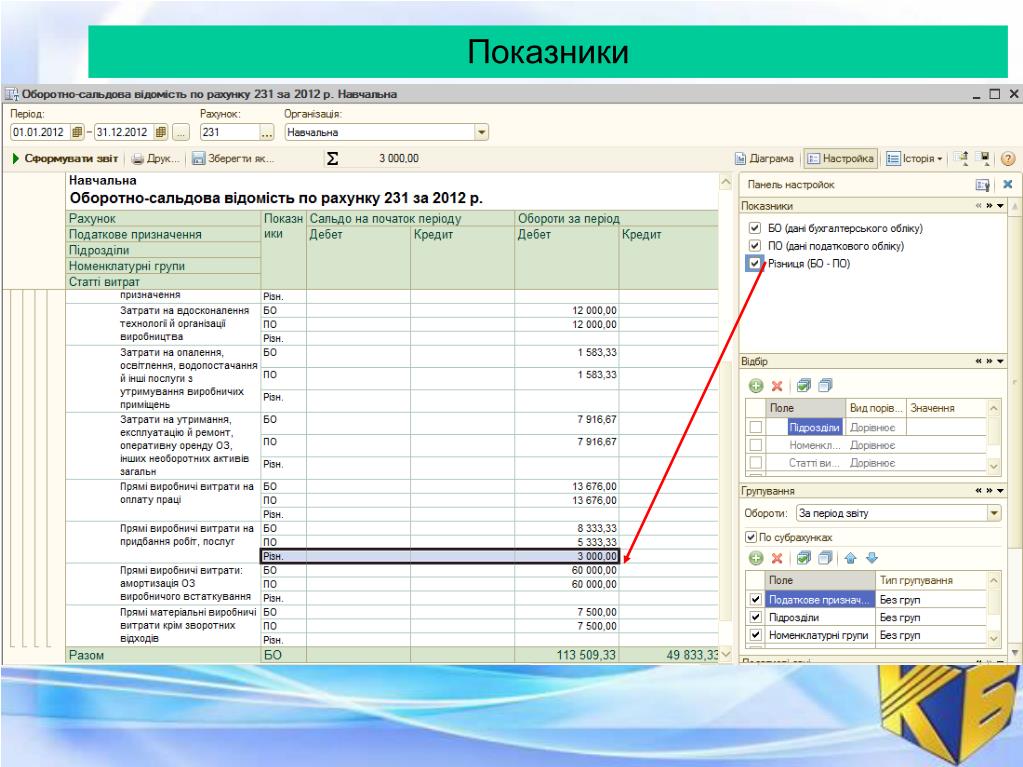Toggle ПО (дані податкового обліку) checkbox
Image resolution: width=1023 pixels, height=767 pixels.
point(755,246)
